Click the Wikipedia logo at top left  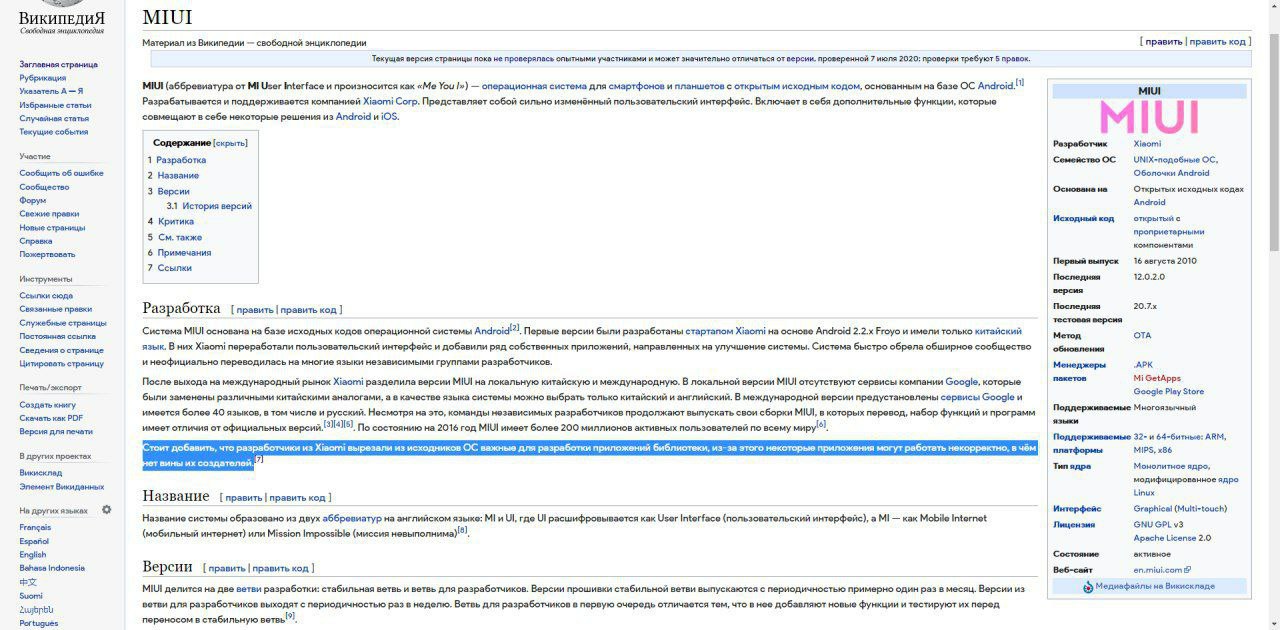click(x=62, y=18)
